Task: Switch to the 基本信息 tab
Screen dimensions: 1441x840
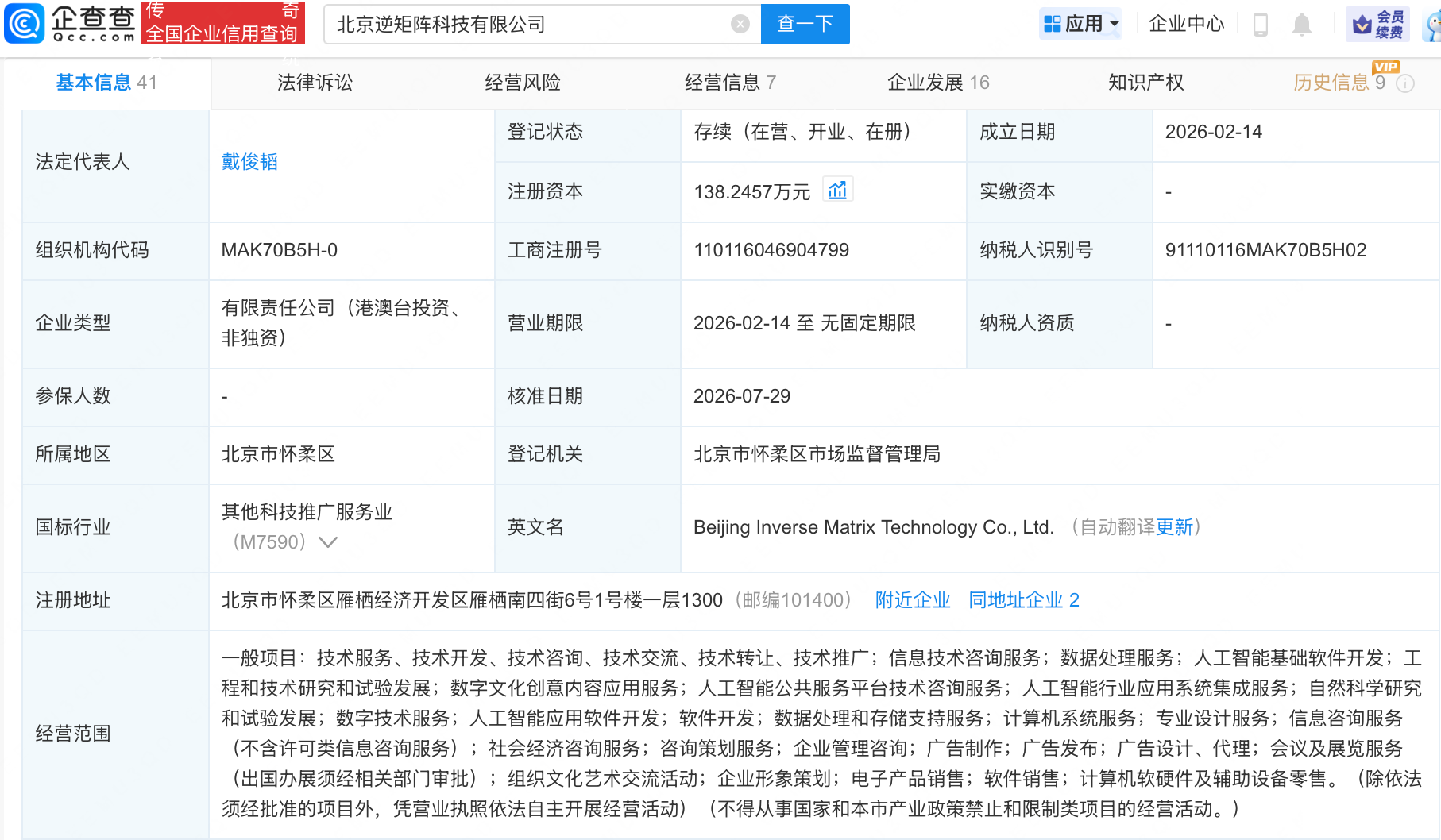Action: (106, 83)
